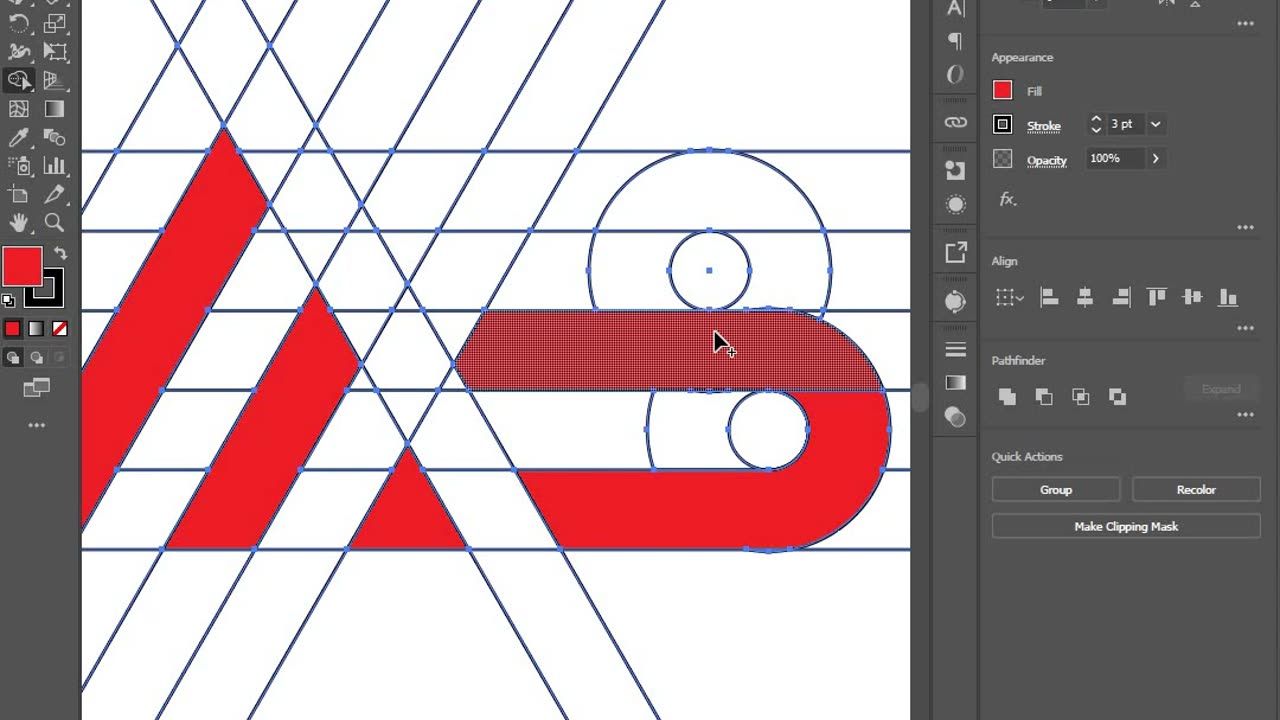The width and height of the screenshot is (1280, 720).
Task: Select the Blend tool
Action: (54, 138)
